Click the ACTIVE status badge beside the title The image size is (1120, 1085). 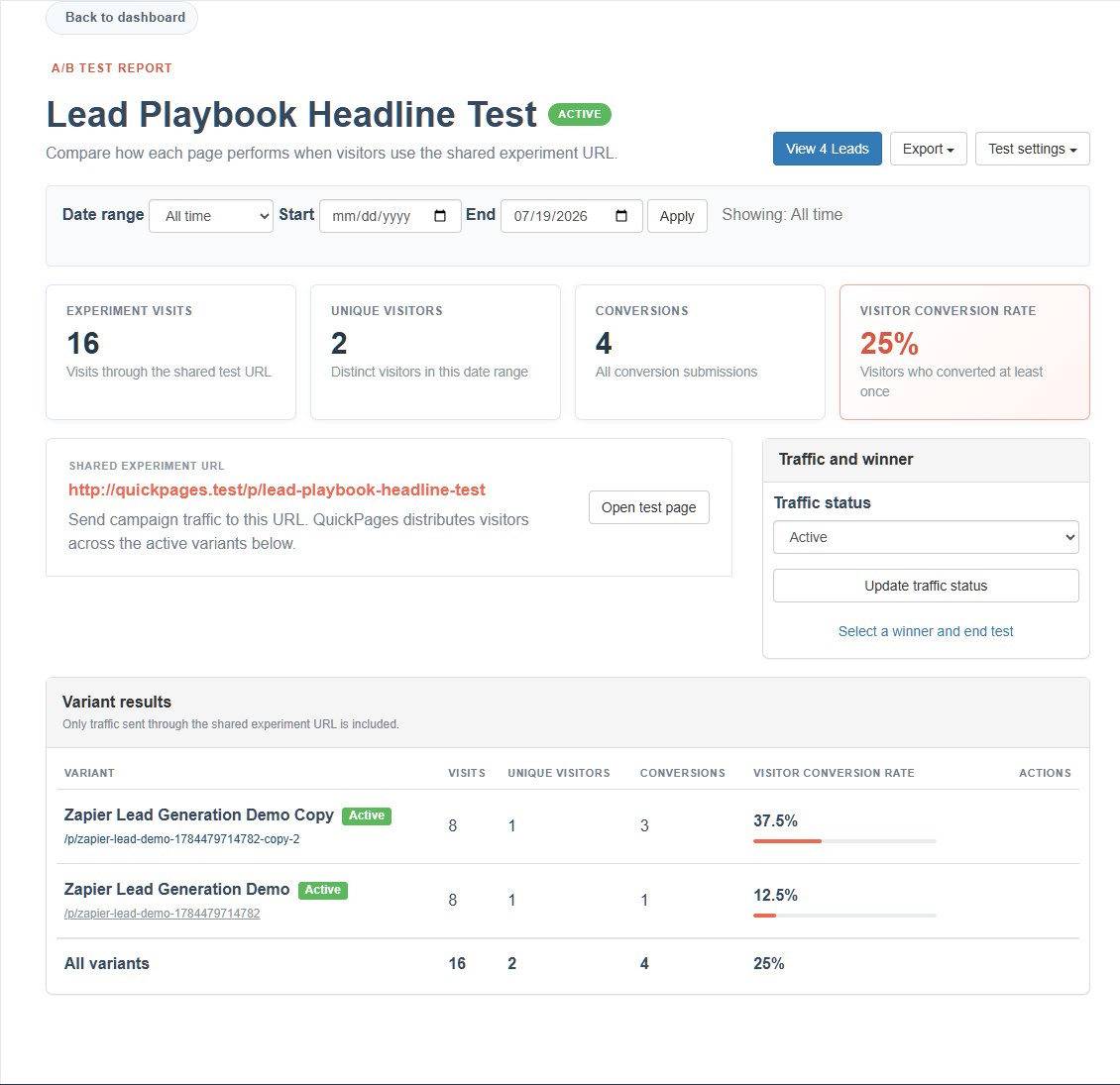(x=579, y=114)
